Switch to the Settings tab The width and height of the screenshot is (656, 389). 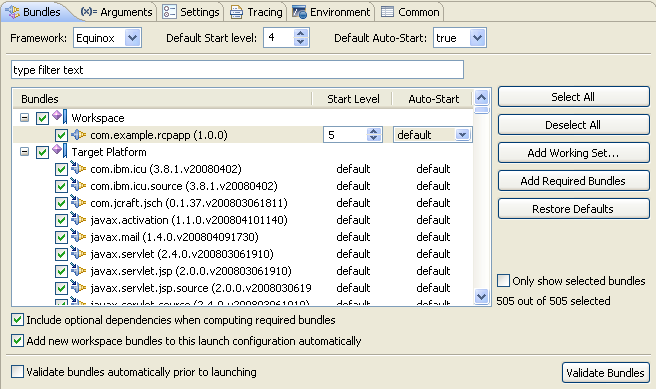pos(191,12)
